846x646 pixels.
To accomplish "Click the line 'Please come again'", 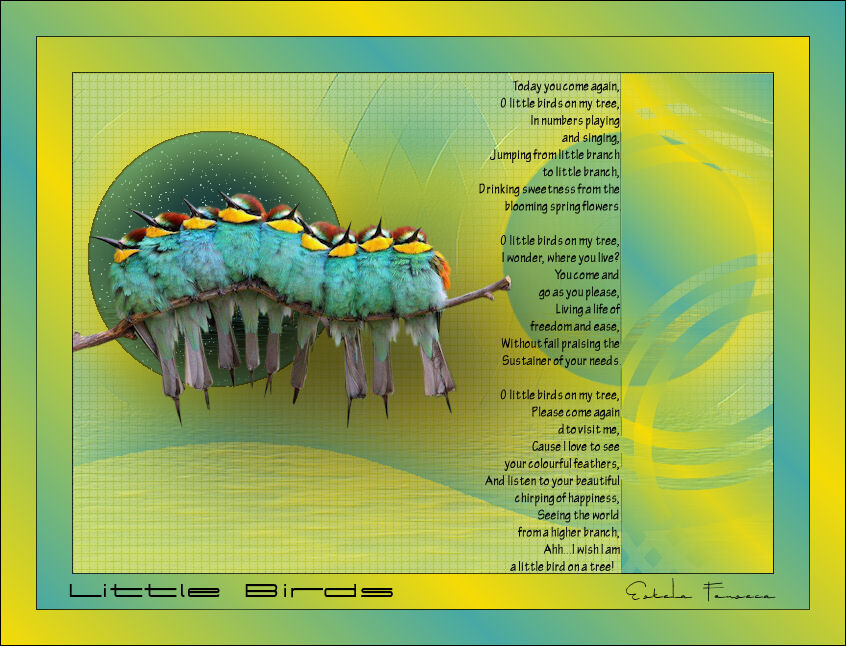I will pos(576,412).
